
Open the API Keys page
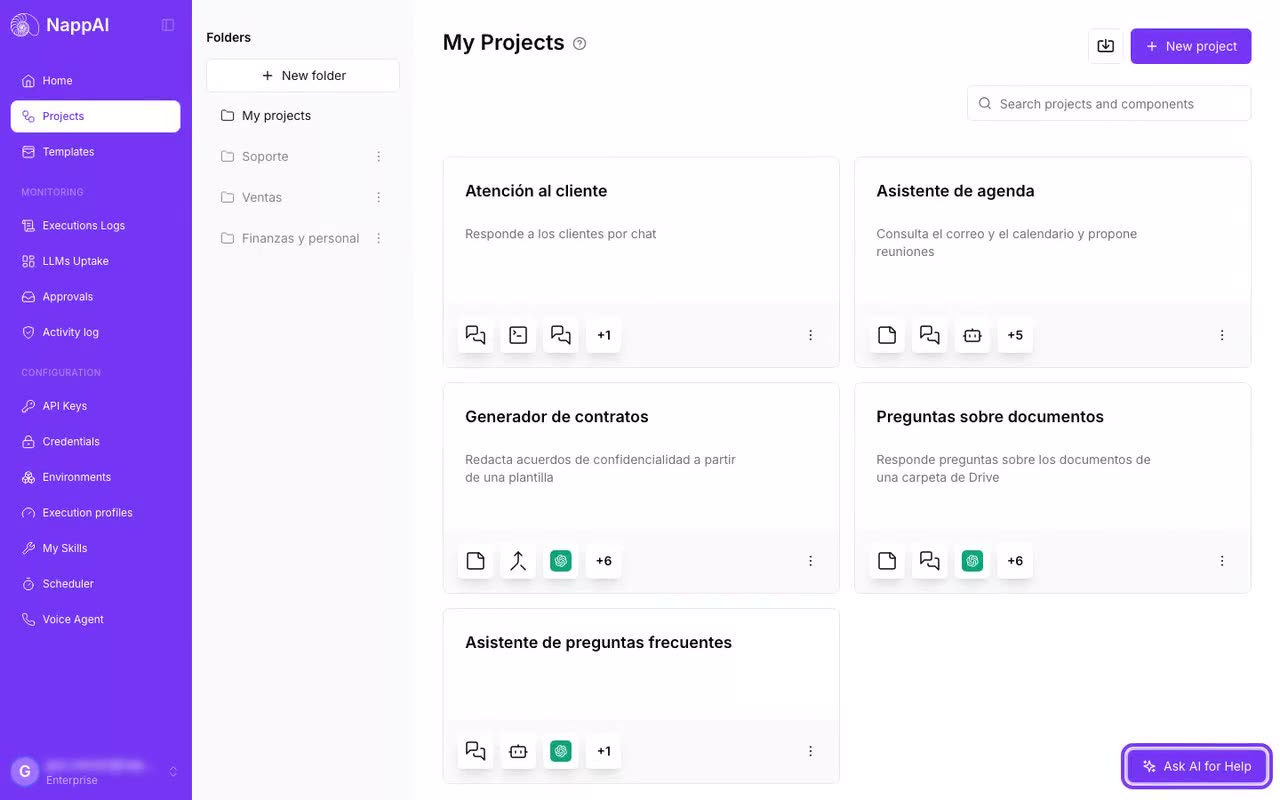click(96, 406)
